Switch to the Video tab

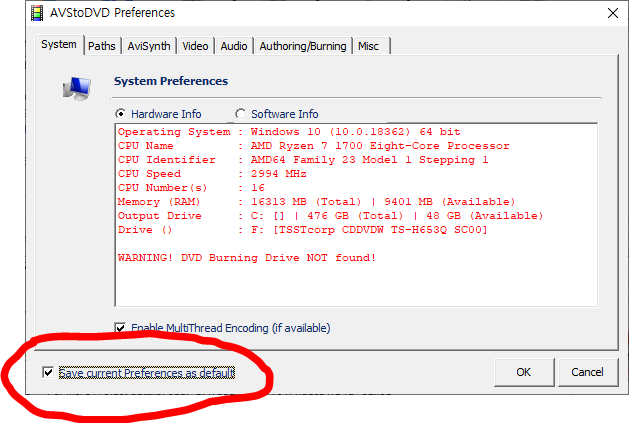[195, 46]
